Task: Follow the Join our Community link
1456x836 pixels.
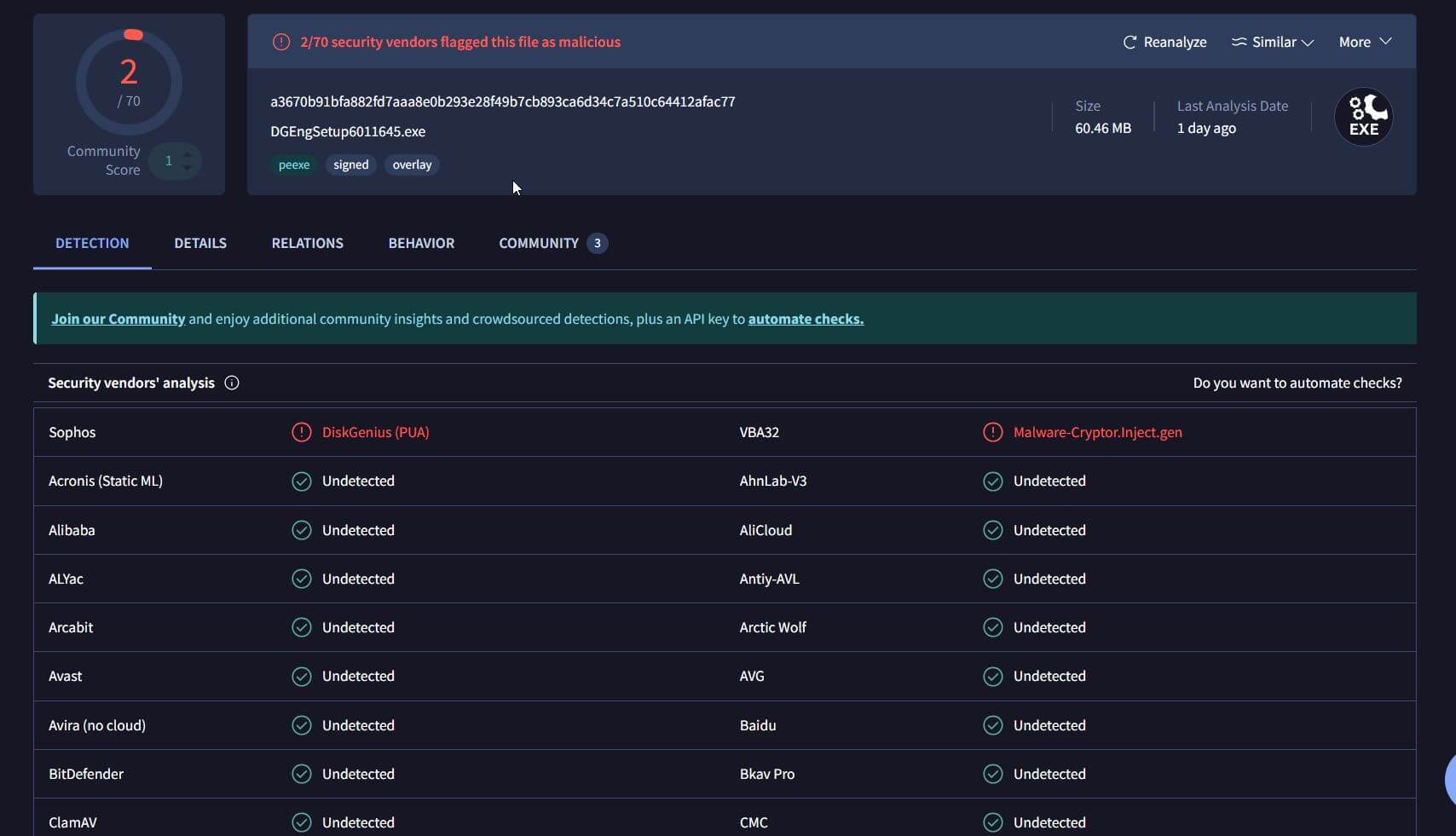Action: pos(118,319)
